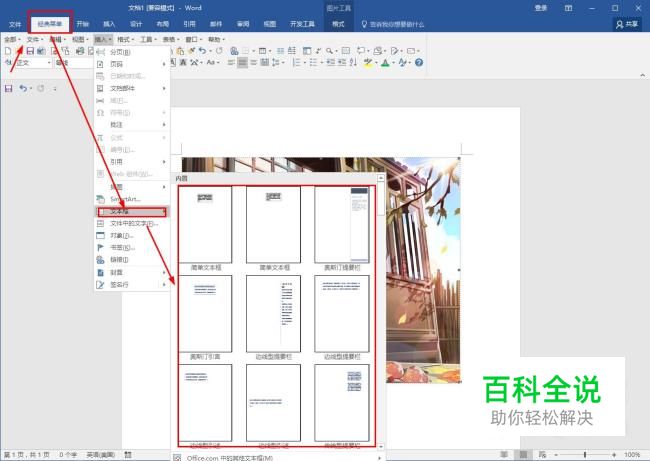Image resolution: width=650 pixels, height=461 pixels.
Task: Click the Save icon in the classic toolbar
Action: (30, 51)
